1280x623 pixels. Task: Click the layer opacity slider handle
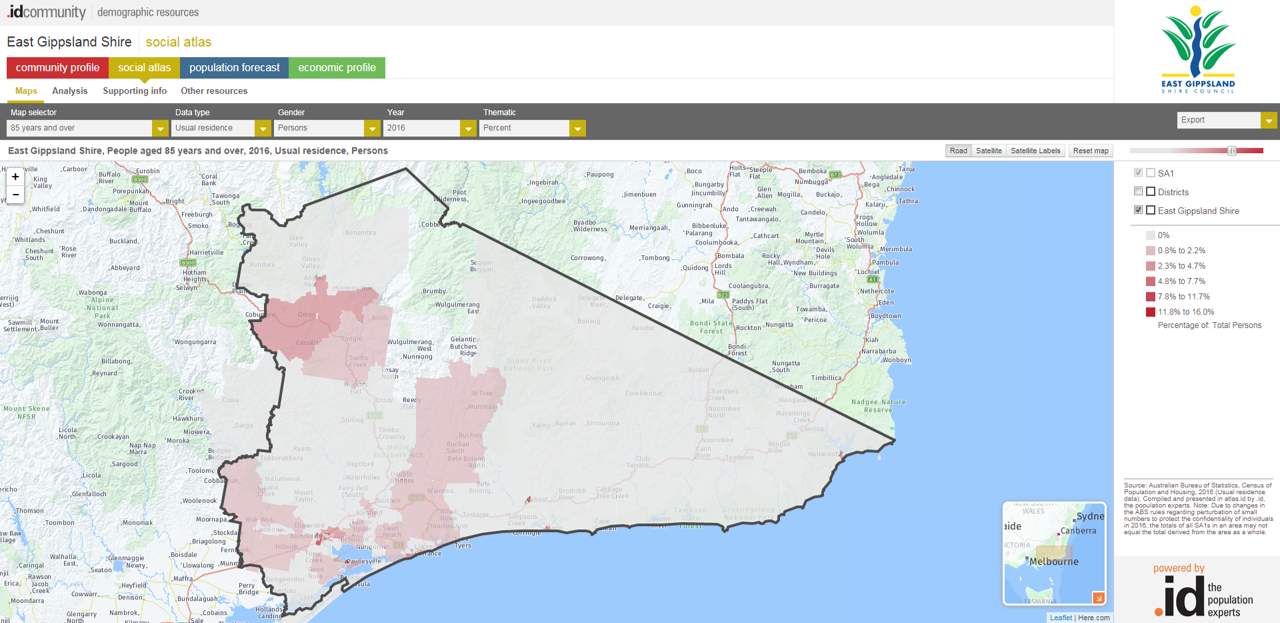tap(1232, 151)
